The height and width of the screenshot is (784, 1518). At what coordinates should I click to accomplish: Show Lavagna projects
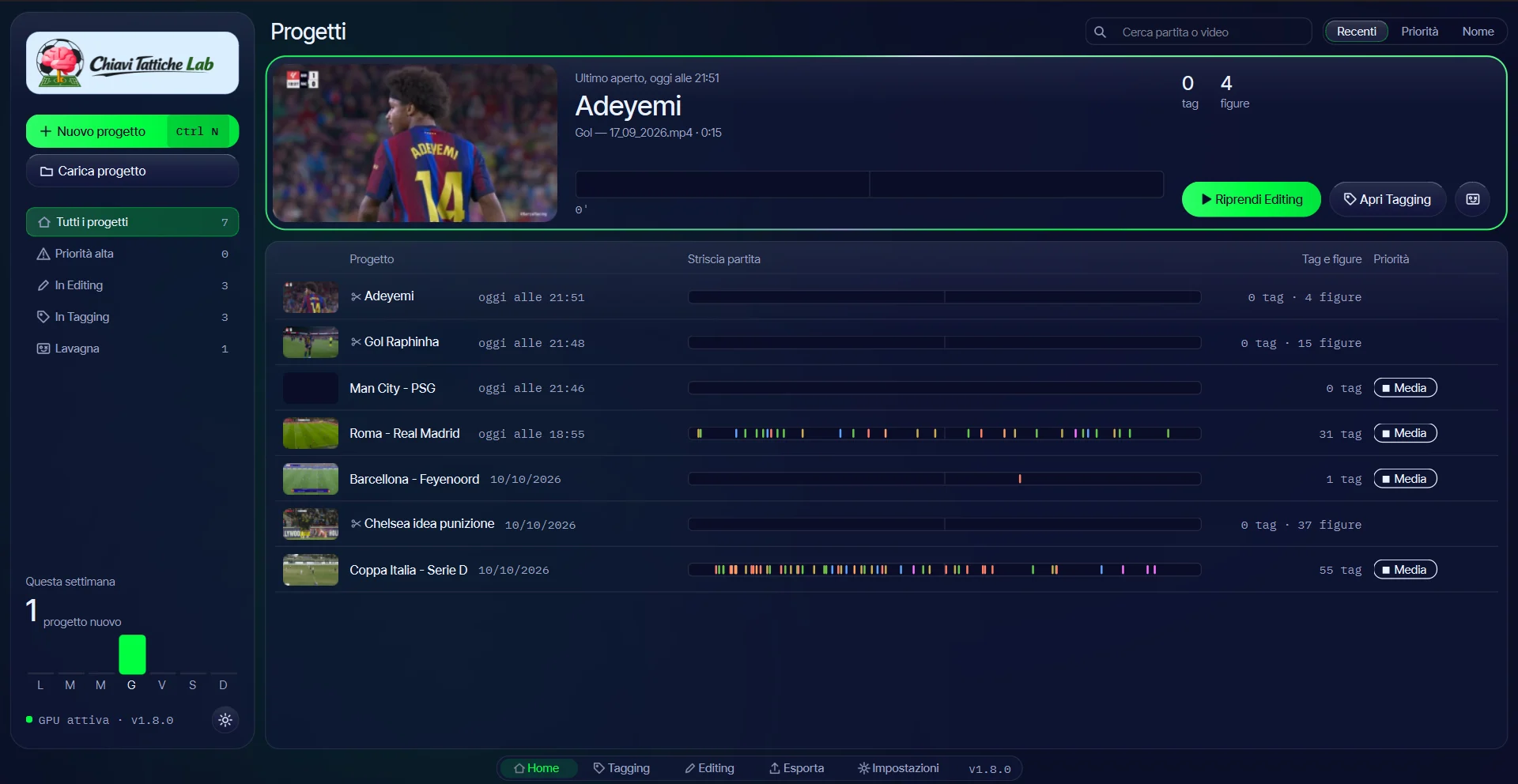(x=132, y=349)
